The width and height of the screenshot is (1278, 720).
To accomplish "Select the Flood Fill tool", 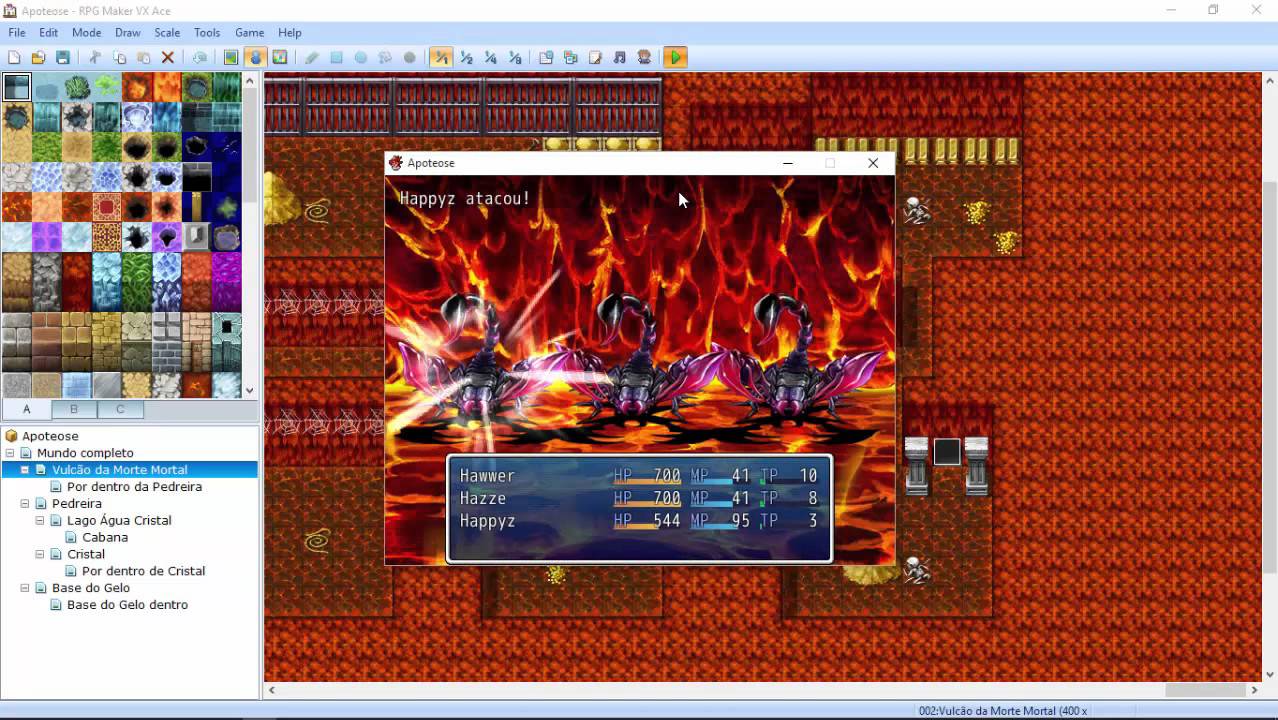I will (x=385, y=57).
